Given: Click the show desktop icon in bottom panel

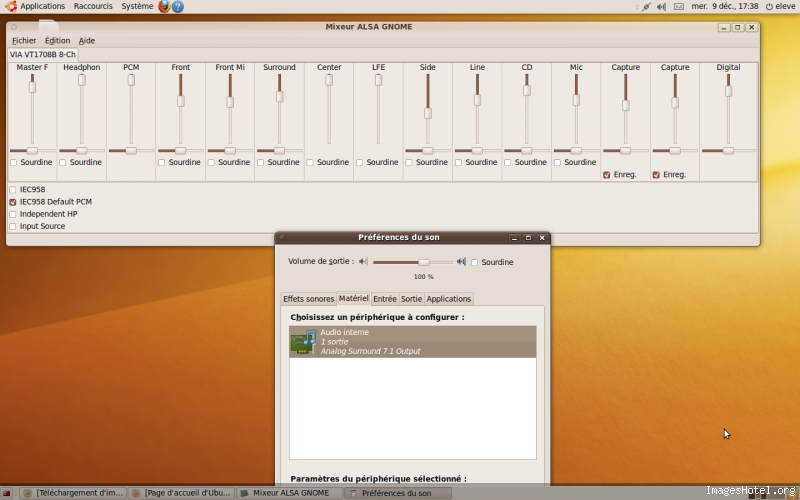Looking at the screenshot, I should [x=7, y=493].
